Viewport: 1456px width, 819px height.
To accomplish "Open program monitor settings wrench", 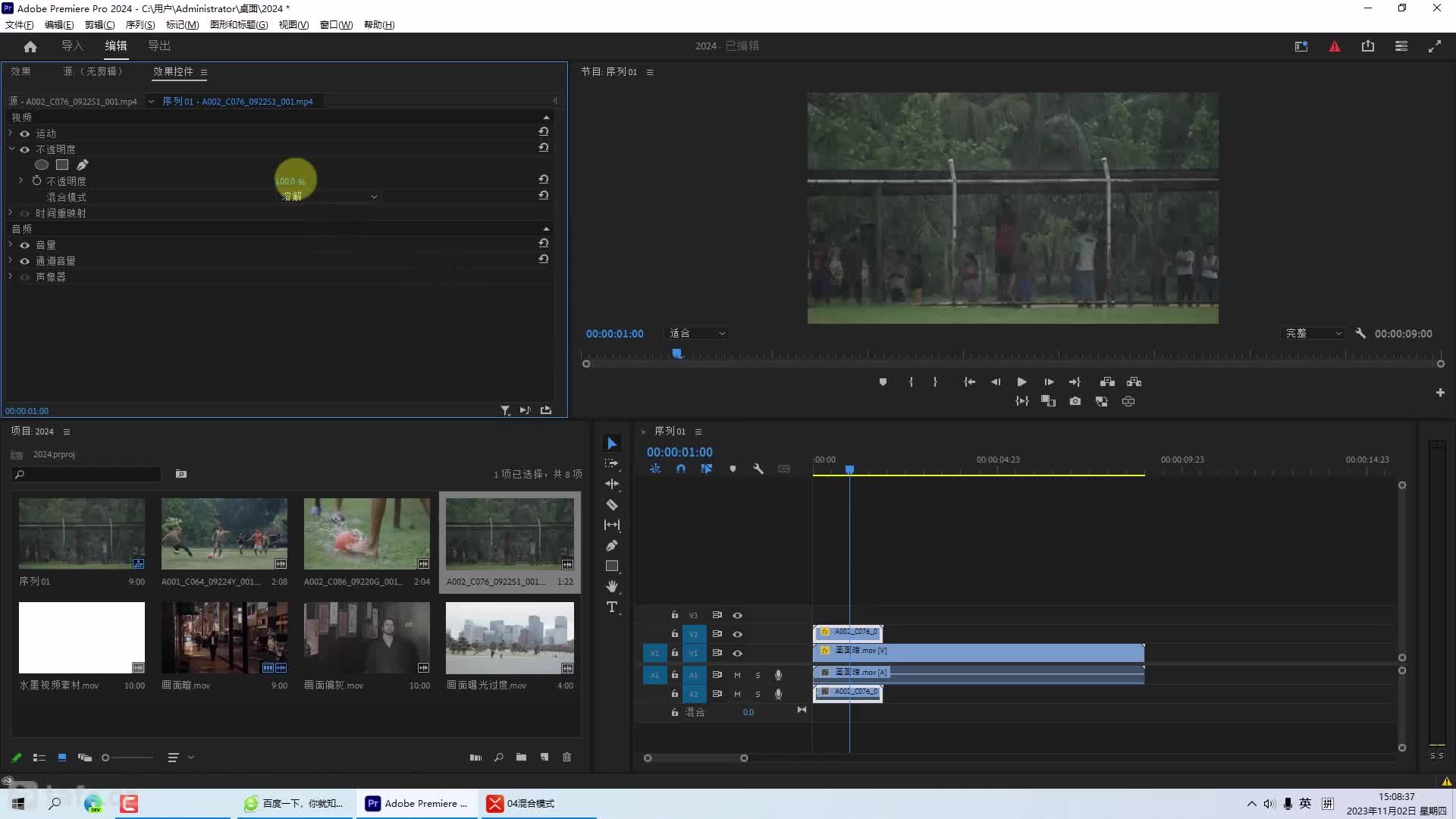I will (x=1360, y=334).
